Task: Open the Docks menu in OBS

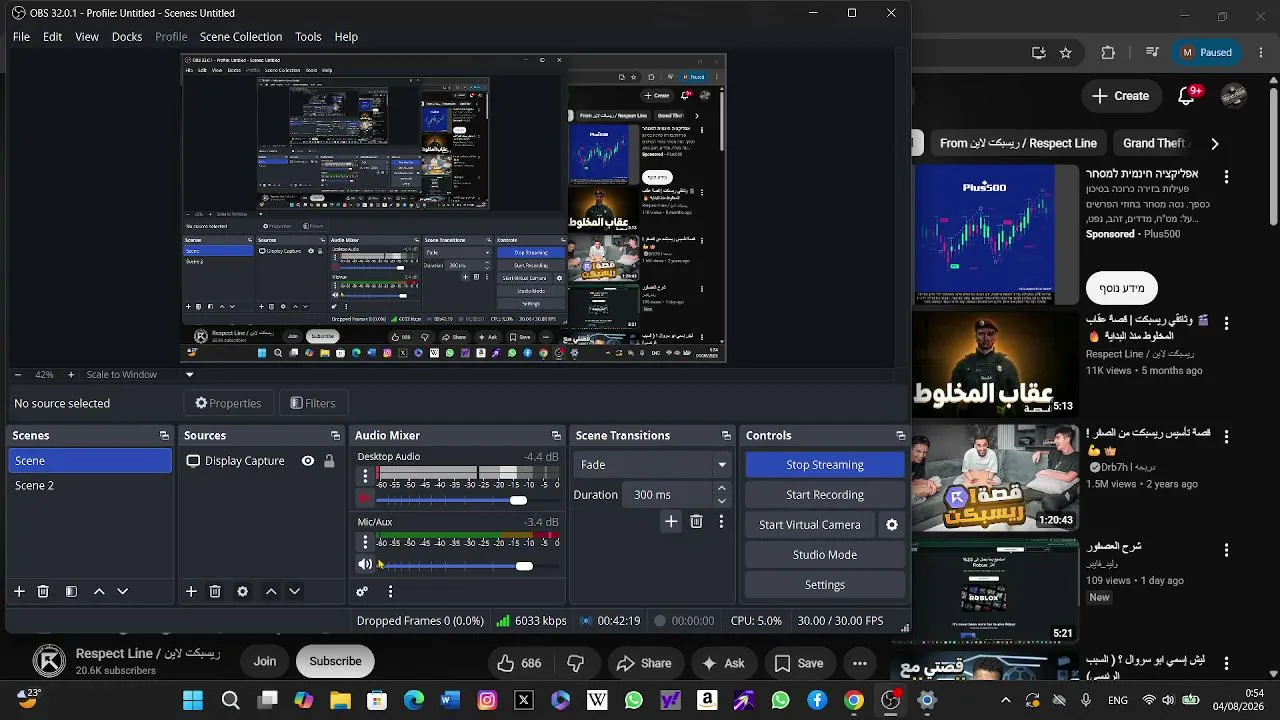Action: (127, 37)
